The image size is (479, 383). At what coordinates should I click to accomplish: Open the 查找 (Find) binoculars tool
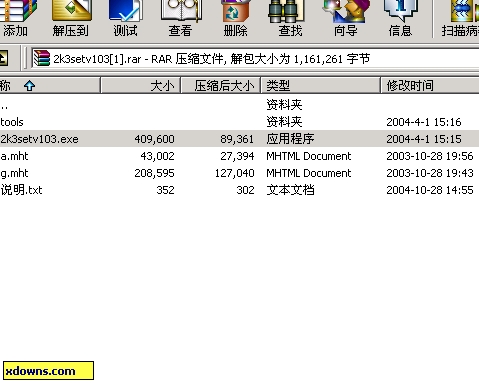290,17
